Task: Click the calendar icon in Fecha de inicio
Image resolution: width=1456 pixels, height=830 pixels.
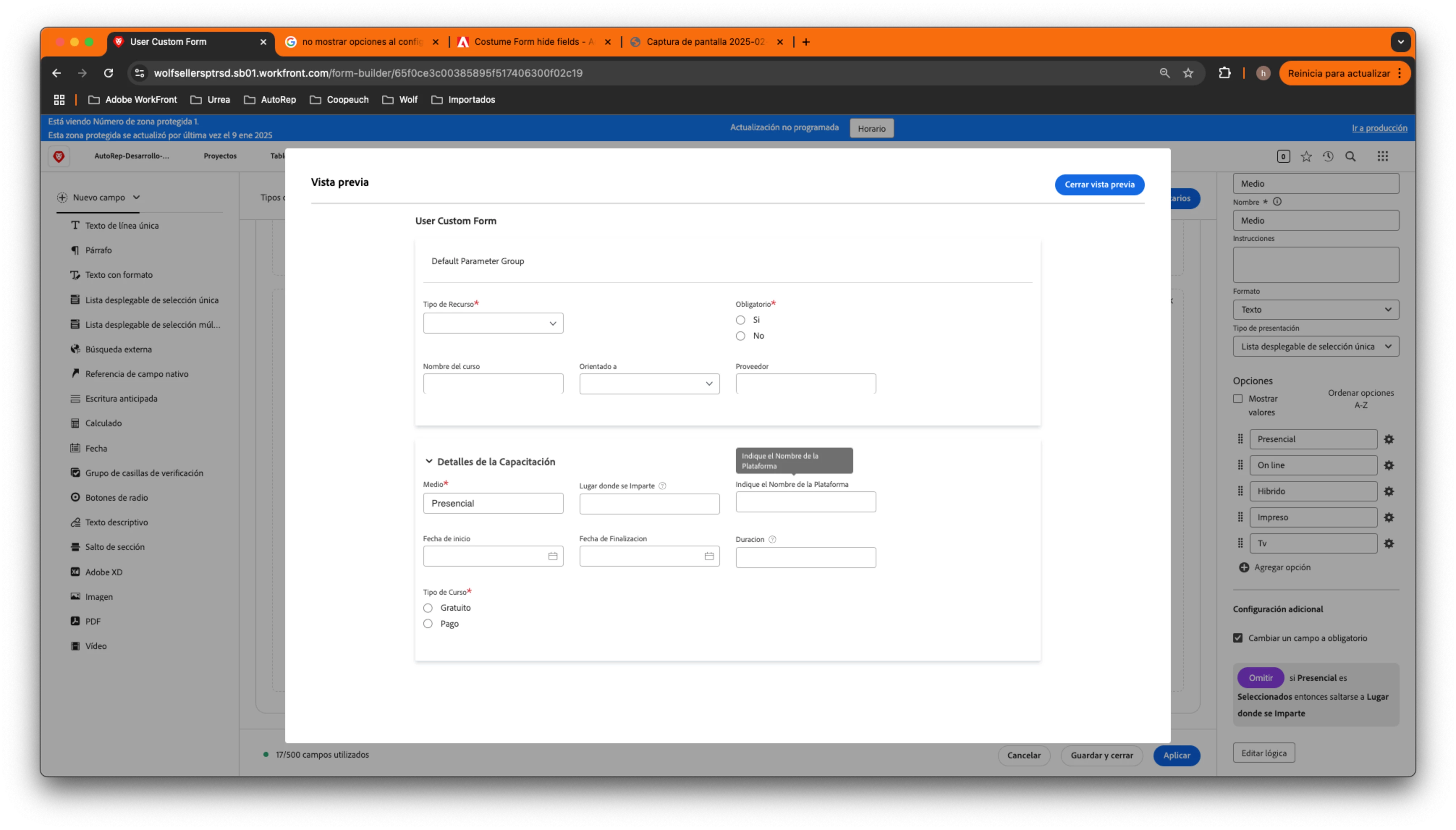Action: click(553, 556)
